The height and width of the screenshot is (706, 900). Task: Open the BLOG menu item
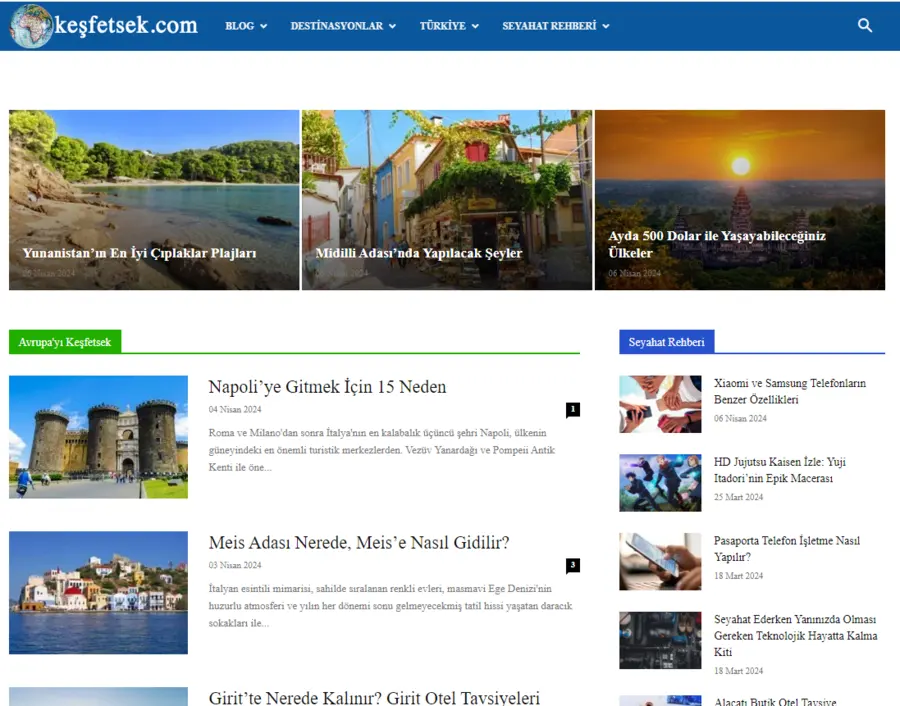pyautogui.click(x=239, y=26)
